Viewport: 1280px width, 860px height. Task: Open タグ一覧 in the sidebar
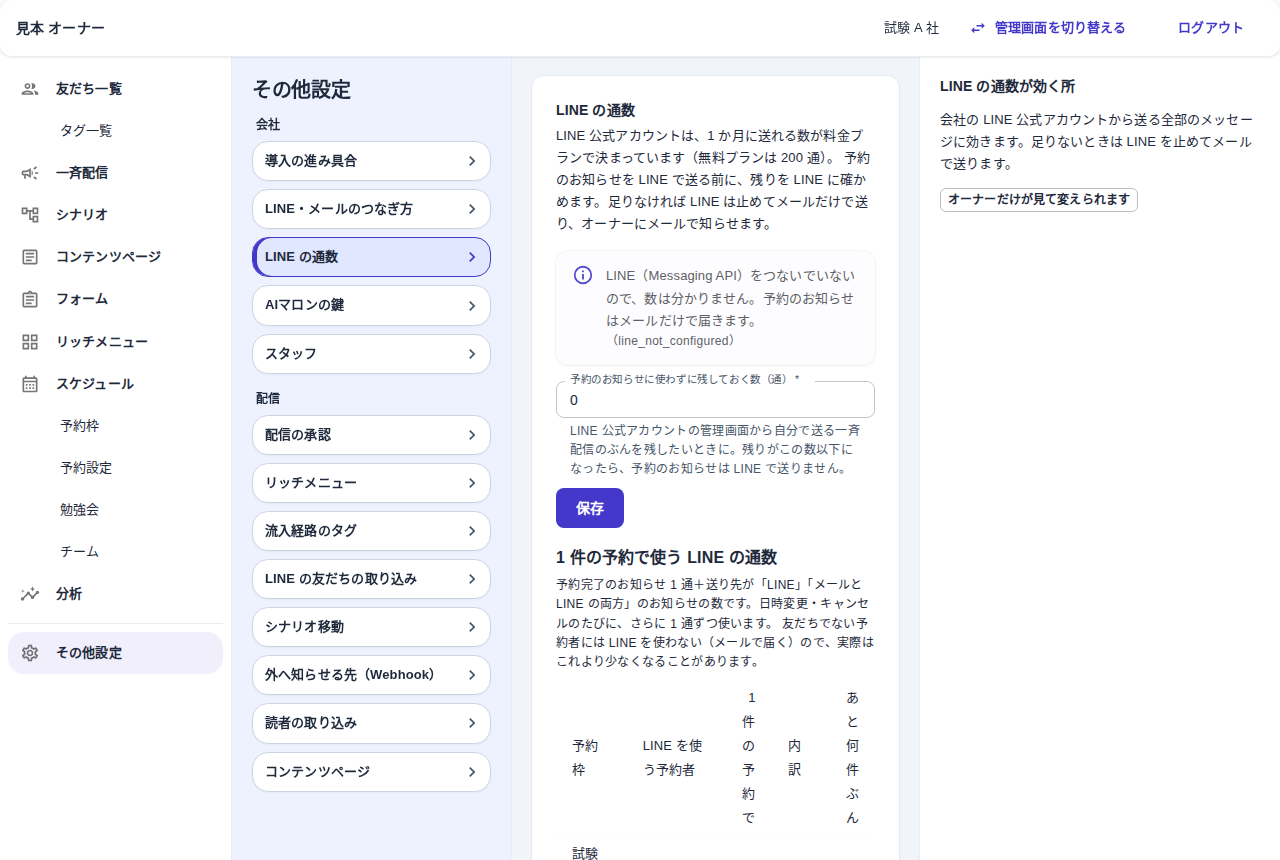(x=115, y=131)
